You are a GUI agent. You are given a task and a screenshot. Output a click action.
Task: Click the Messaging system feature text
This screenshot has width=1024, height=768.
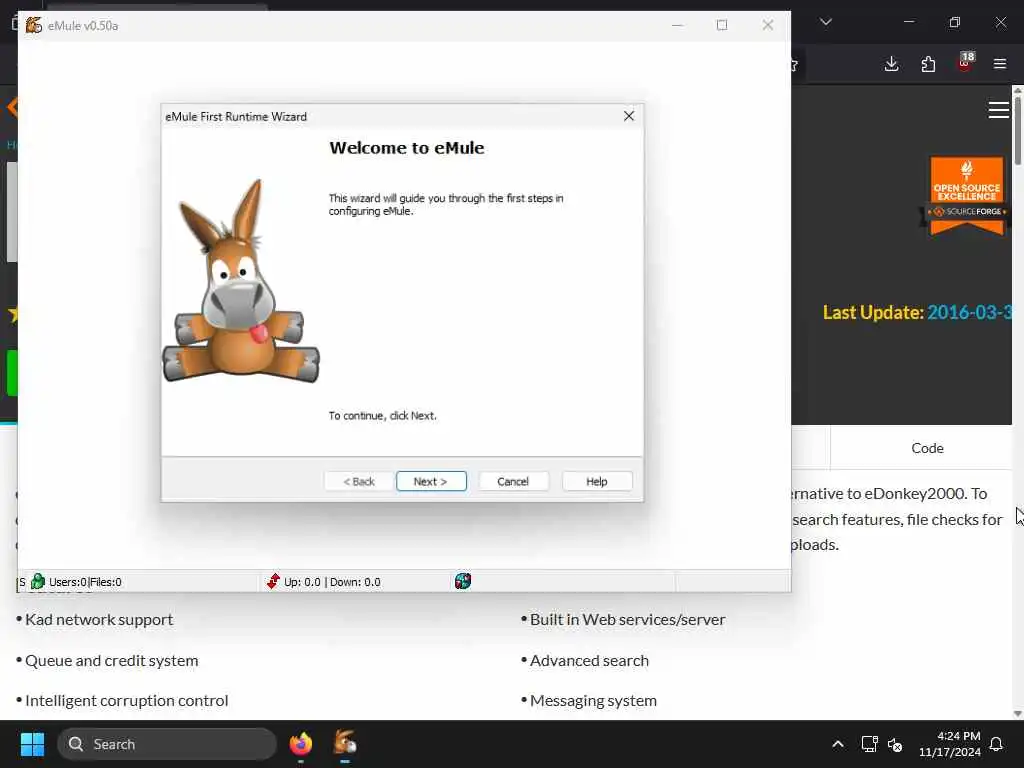tap(593, 700)
